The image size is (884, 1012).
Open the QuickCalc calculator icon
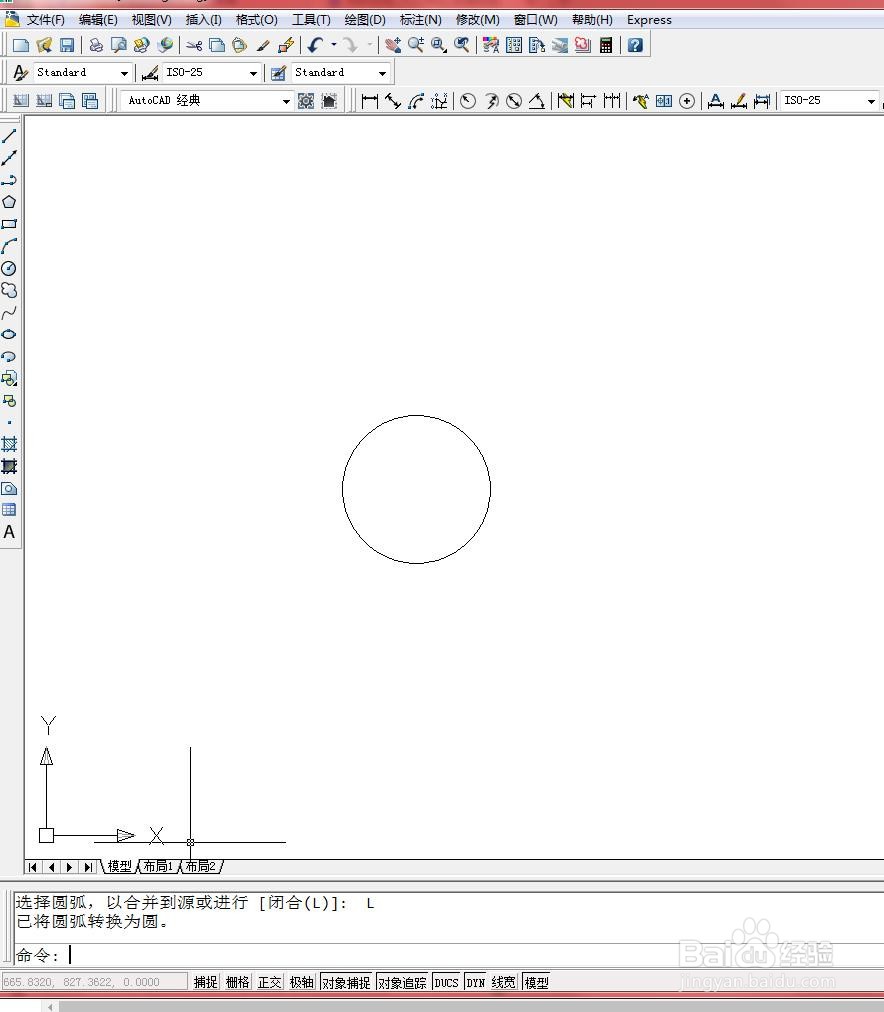click(x=606, y=45)
